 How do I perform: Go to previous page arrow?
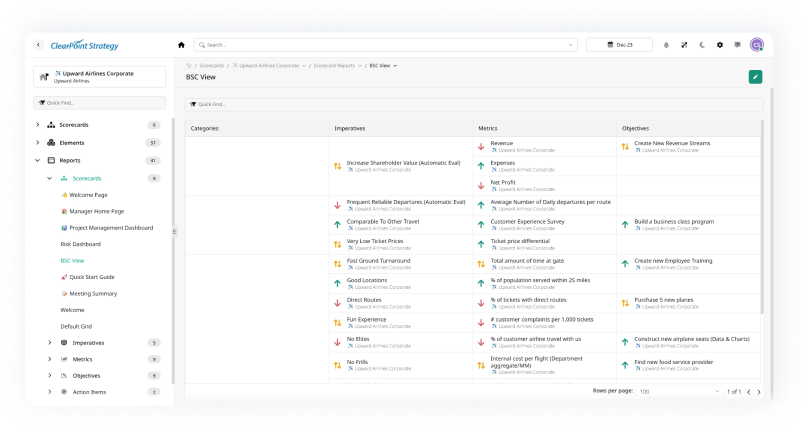click(x=749, y=392)
